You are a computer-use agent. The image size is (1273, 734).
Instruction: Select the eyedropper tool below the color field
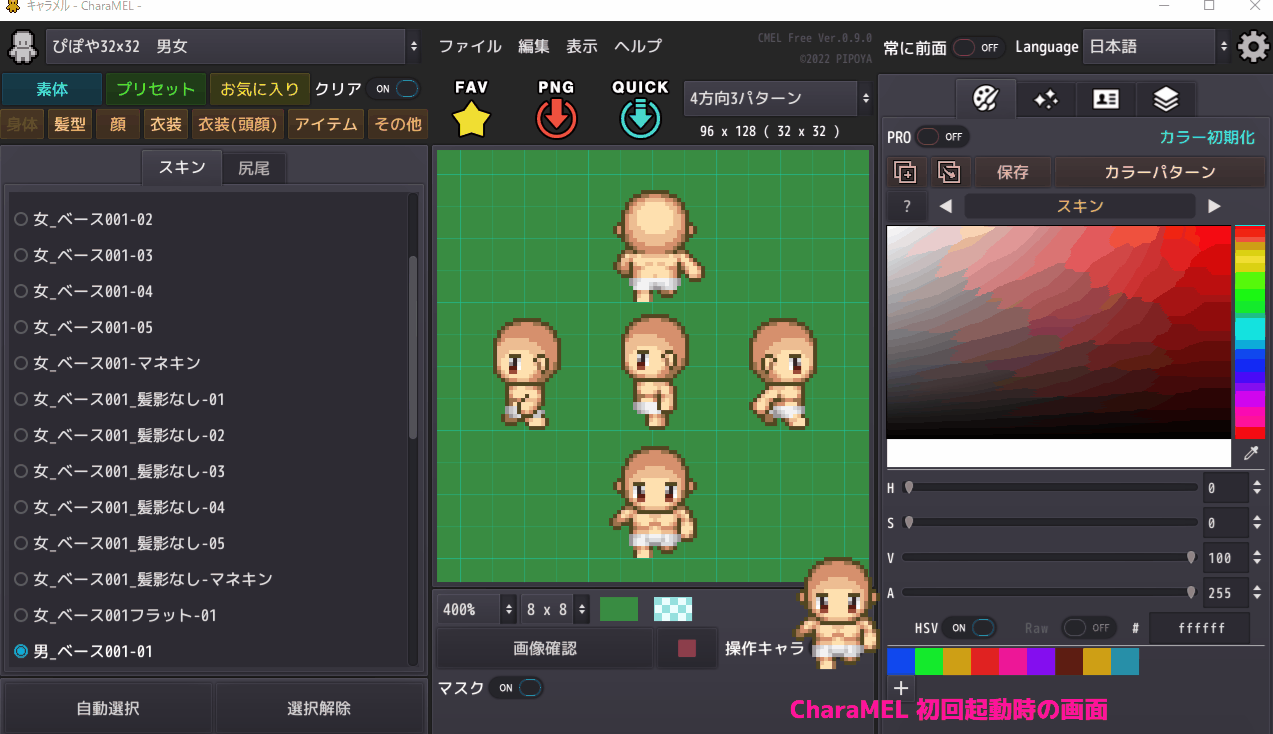pos(1250,453)
